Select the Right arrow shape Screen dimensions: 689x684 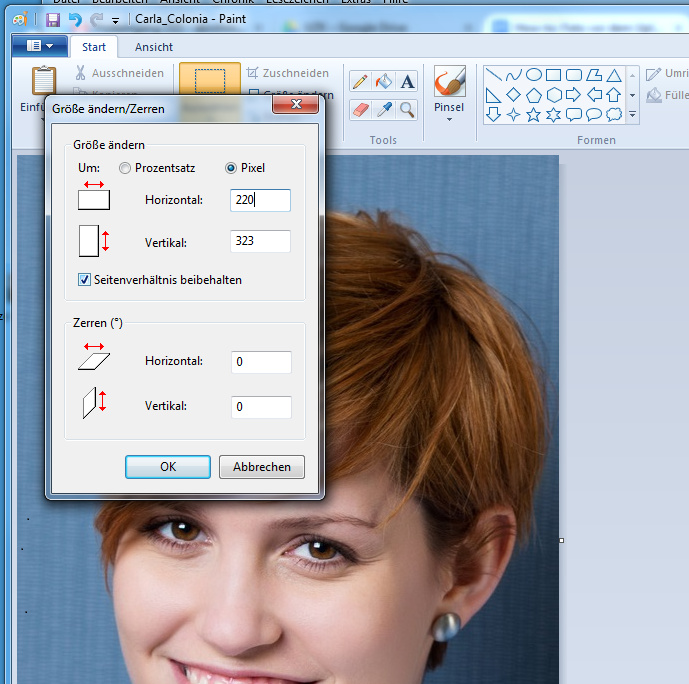pos(574,95)
